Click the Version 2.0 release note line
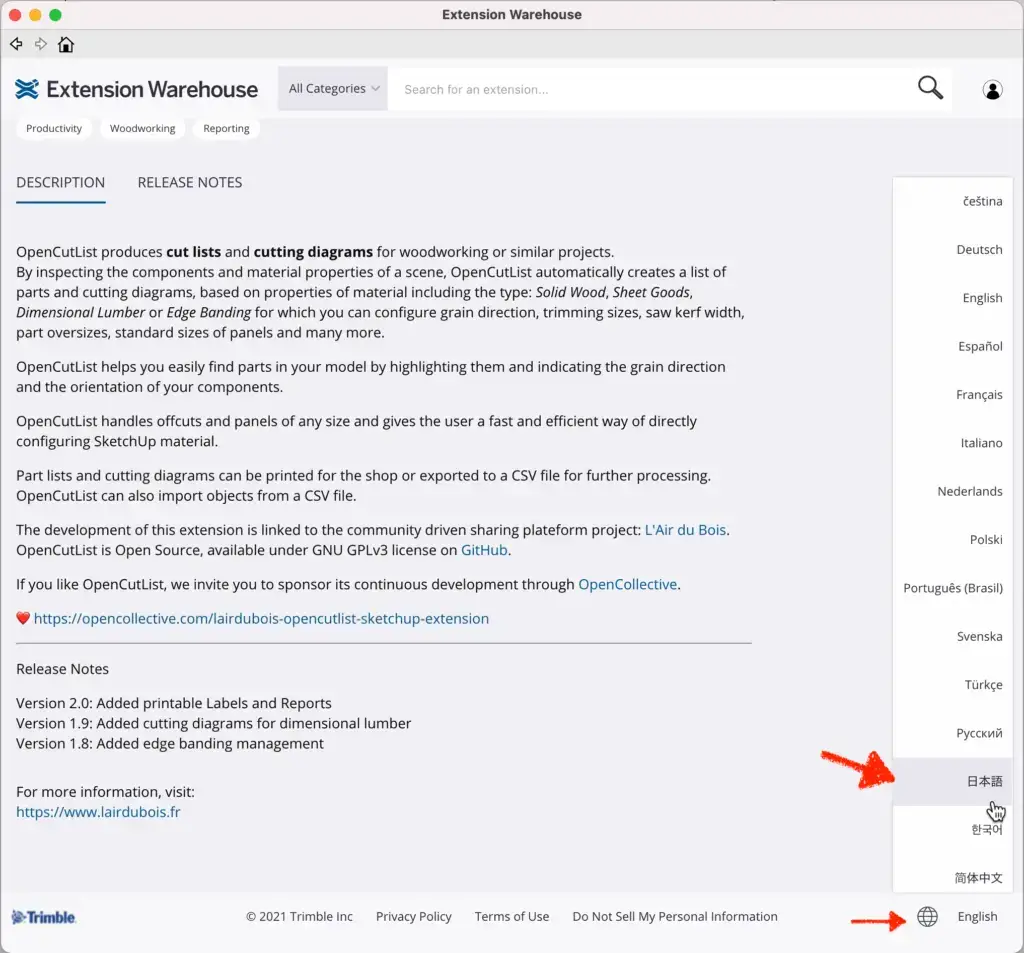The height and width of the screenshot is (953, 1024). click(x=174, y=703)
